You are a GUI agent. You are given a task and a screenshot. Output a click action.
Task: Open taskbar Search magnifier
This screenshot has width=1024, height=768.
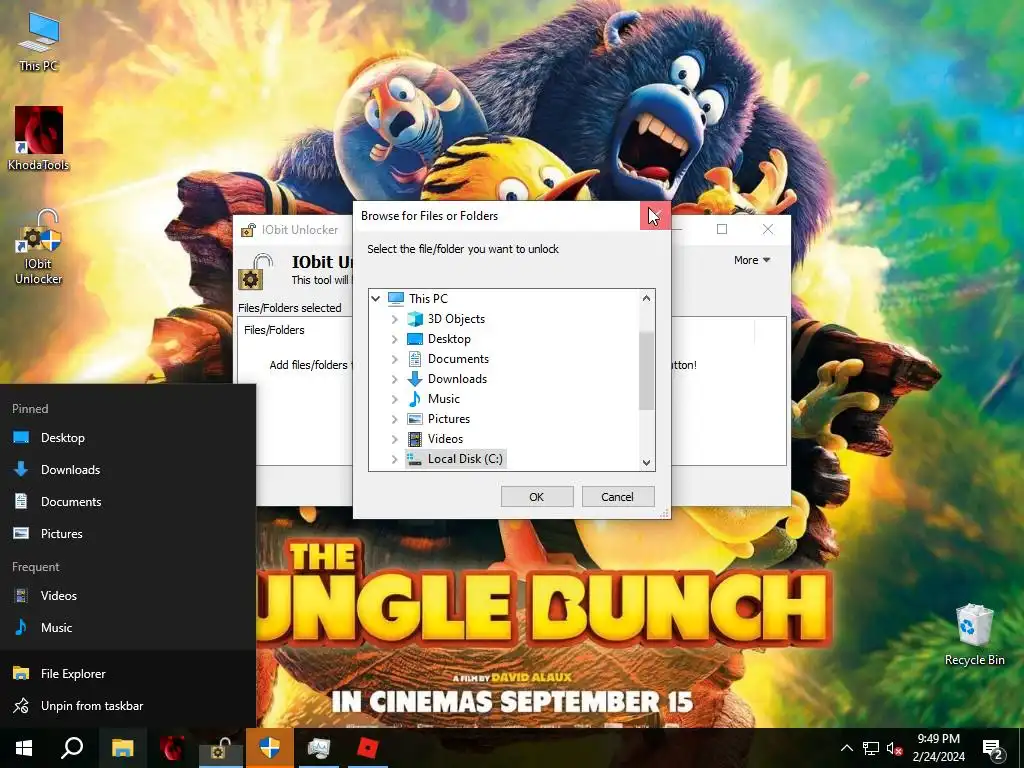[72, 748]
